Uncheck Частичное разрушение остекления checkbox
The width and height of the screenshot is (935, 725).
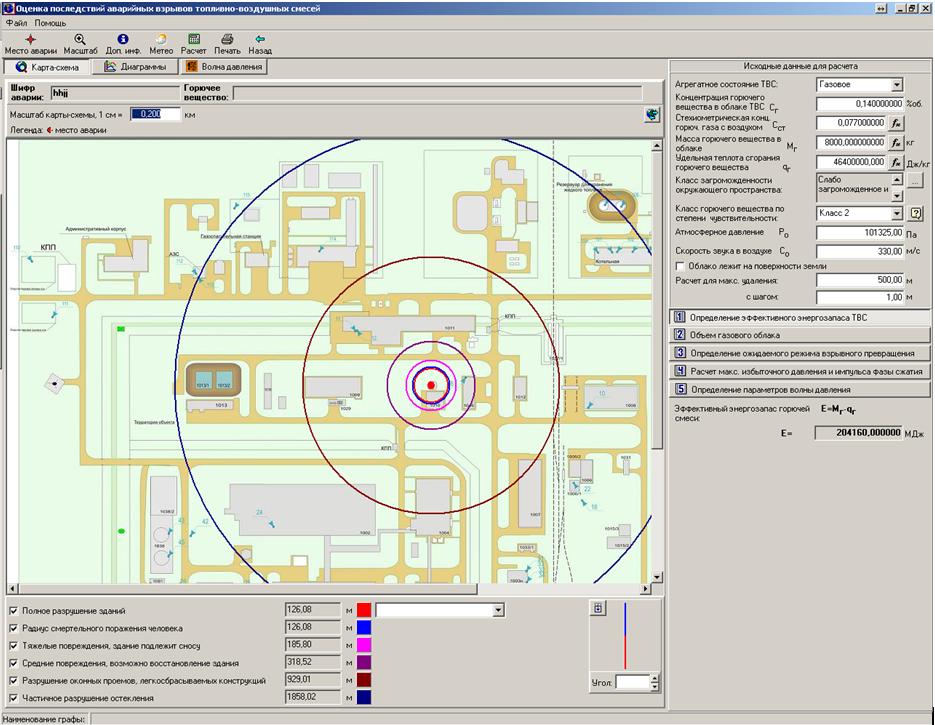tap(13, 697)
